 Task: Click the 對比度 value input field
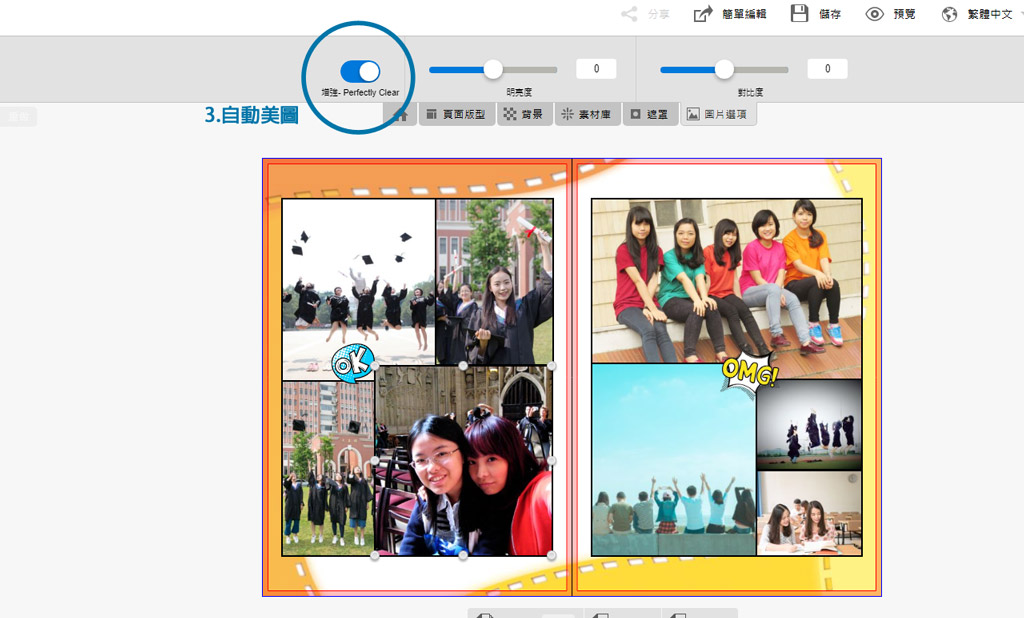coord(827,69)
